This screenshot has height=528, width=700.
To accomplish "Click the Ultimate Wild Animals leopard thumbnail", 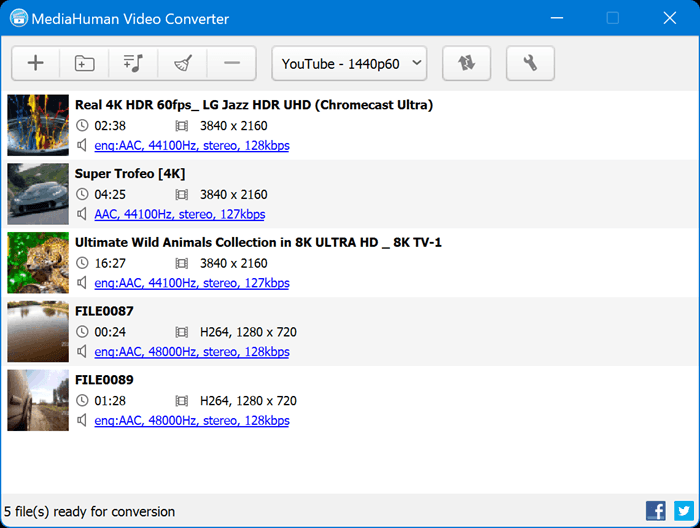I will click(x=38, y=263).
